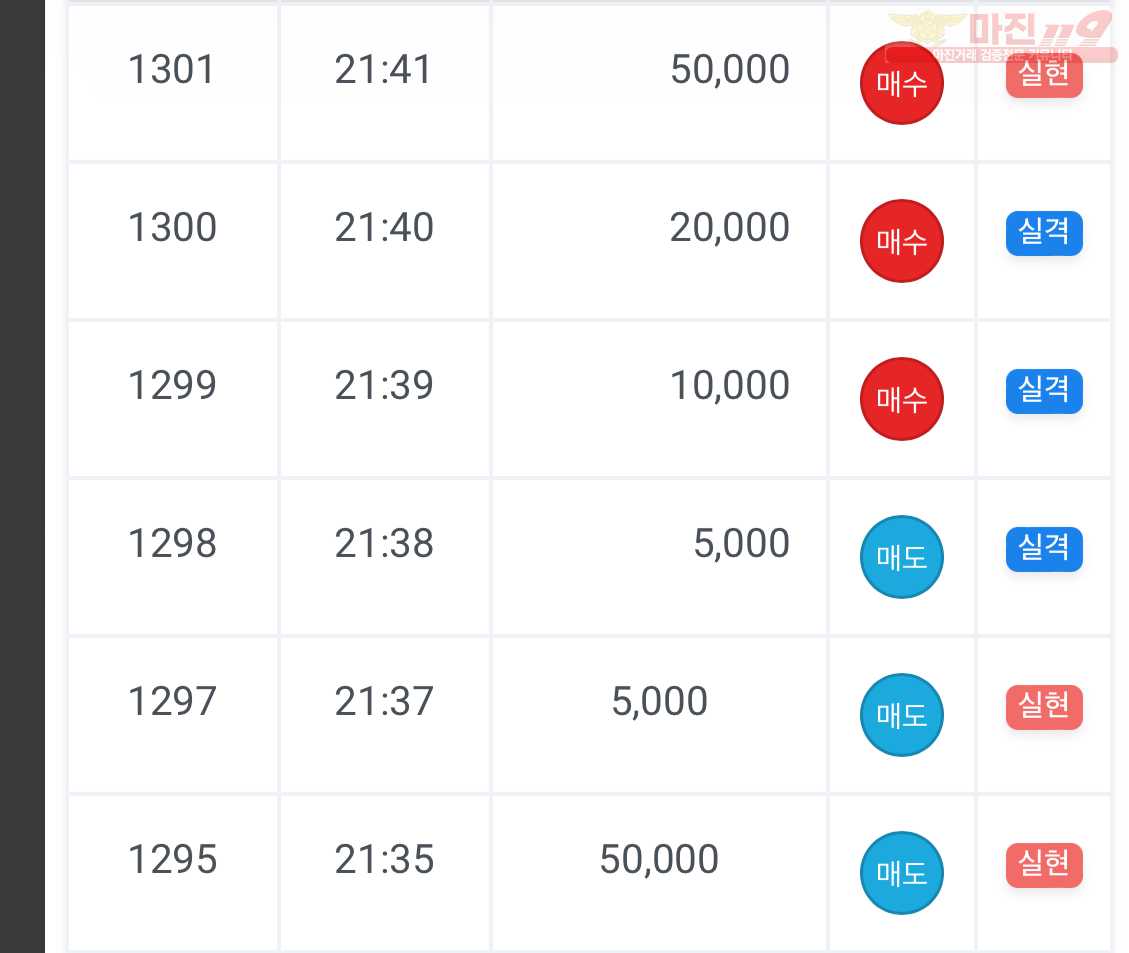Image resolution: width=1129 pixels, height=953 pixels.
Task: Click the blue 매도 circle in row 1298
Action: [901, 556]
